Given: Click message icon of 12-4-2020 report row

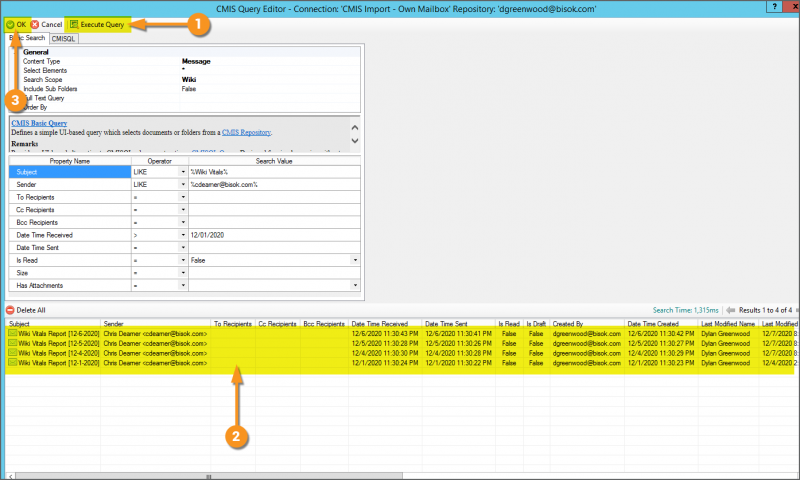Looking at the screenshot, I should (x=12, y=353).
